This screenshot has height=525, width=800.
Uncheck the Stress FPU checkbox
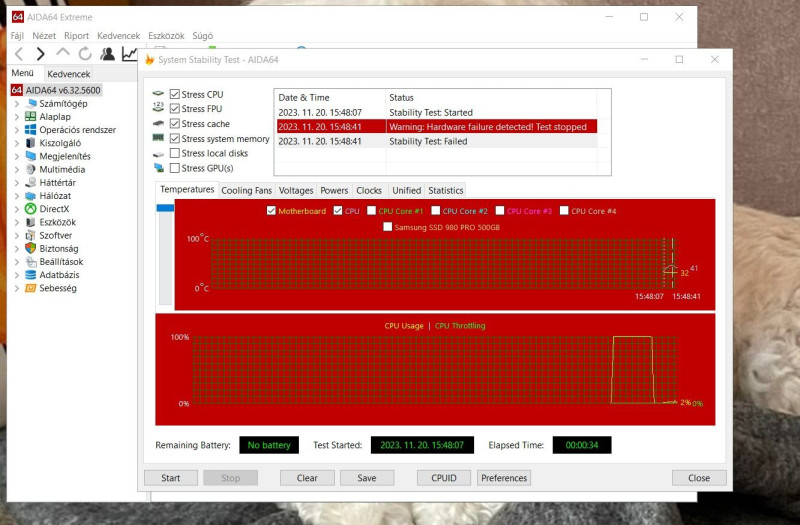tap(174, 109)
